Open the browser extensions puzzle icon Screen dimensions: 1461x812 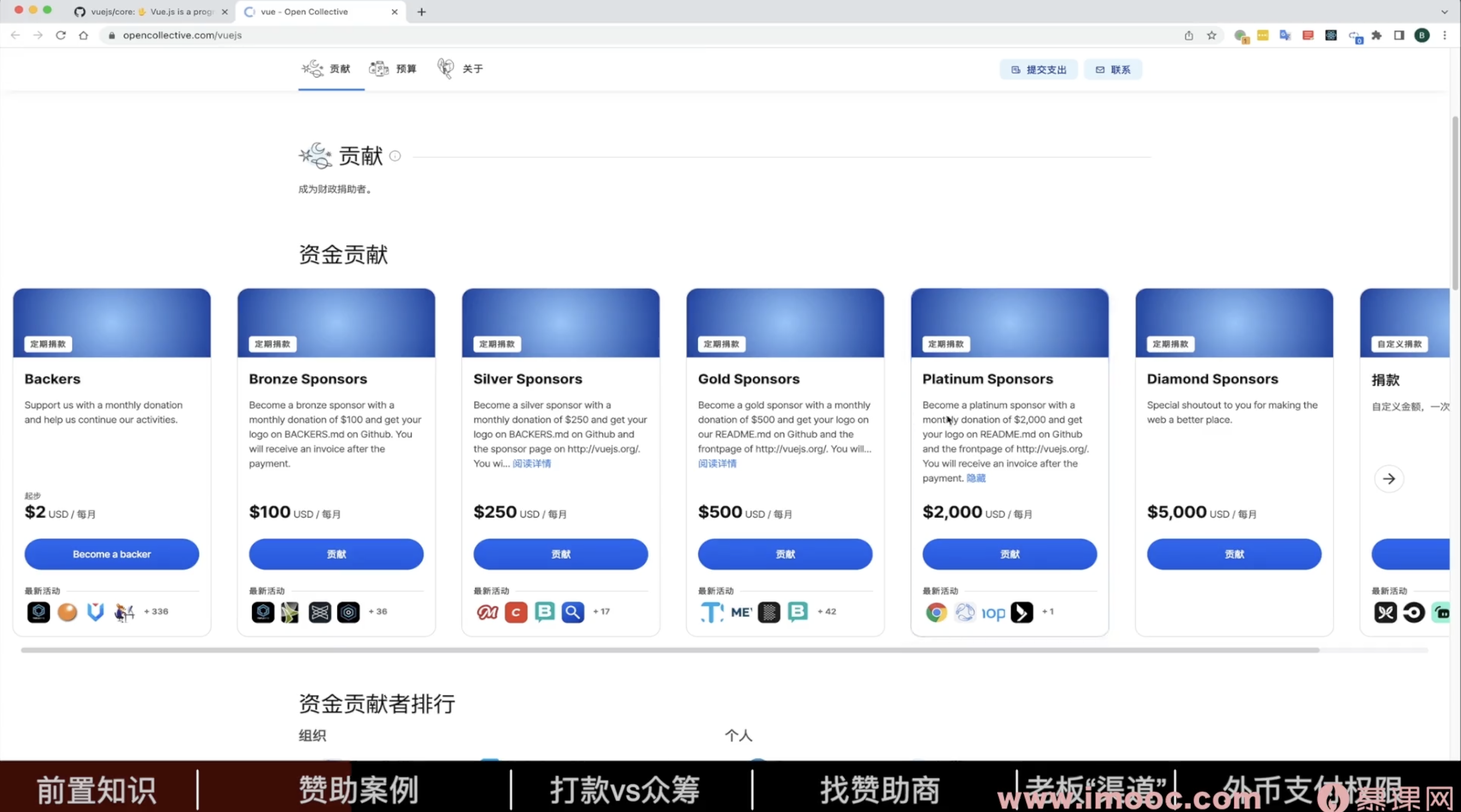coord(1377,35)
